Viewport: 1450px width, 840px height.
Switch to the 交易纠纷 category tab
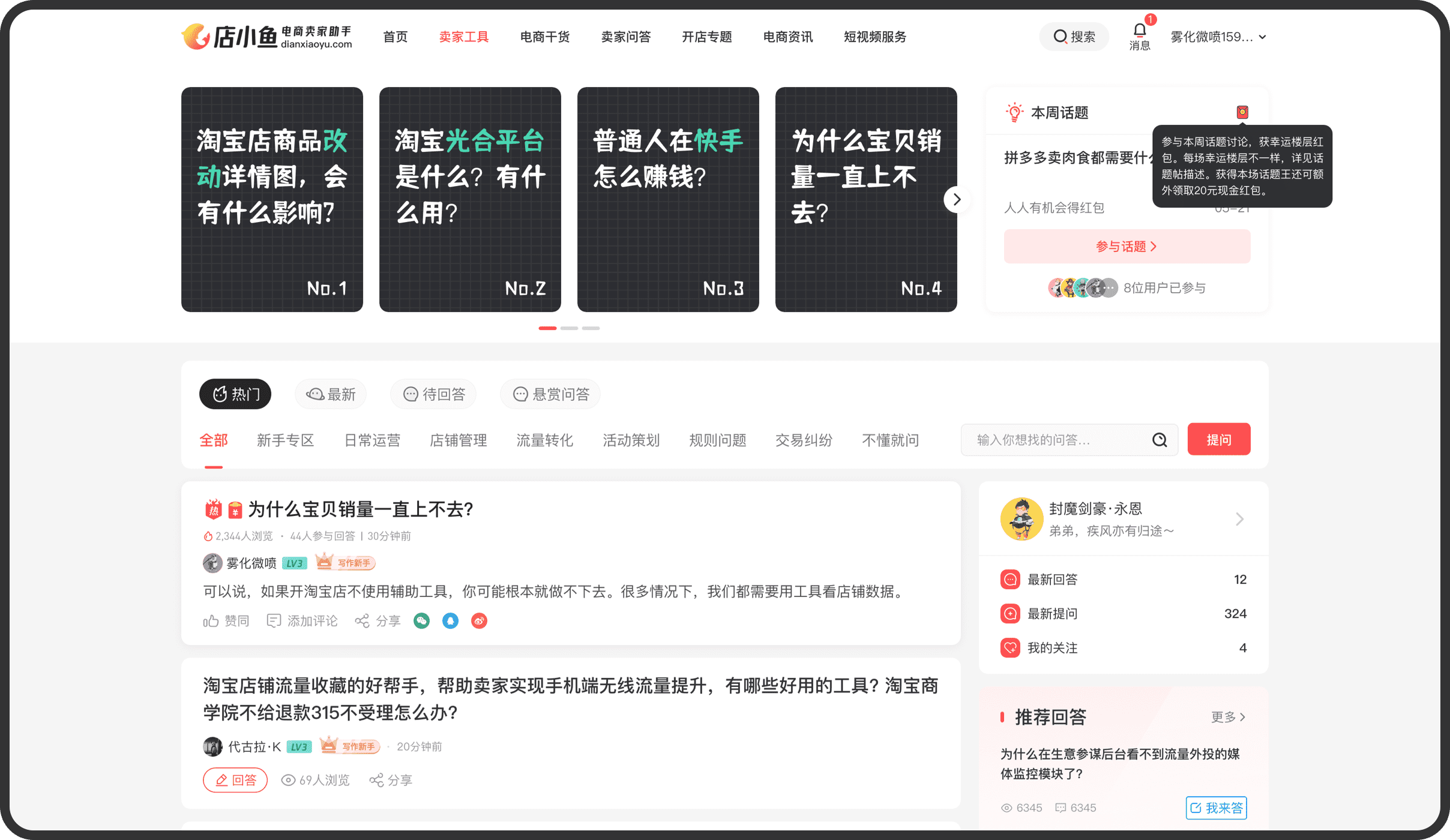[804, 440]
